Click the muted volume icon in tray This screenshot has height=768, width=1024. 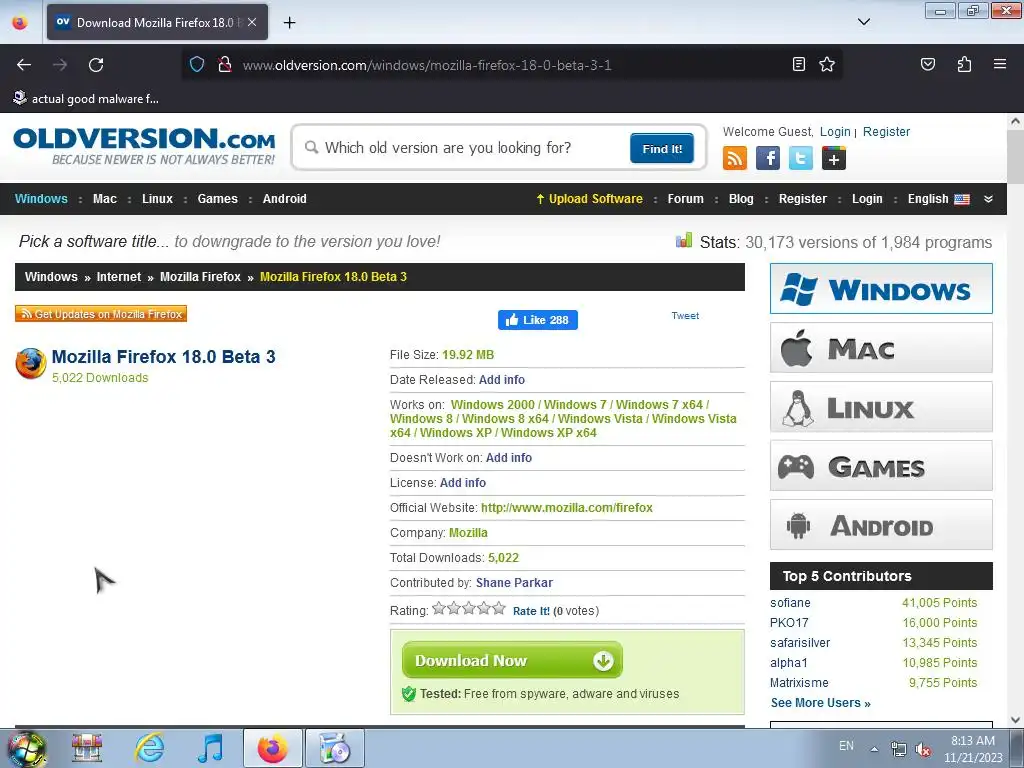point(923,749)
